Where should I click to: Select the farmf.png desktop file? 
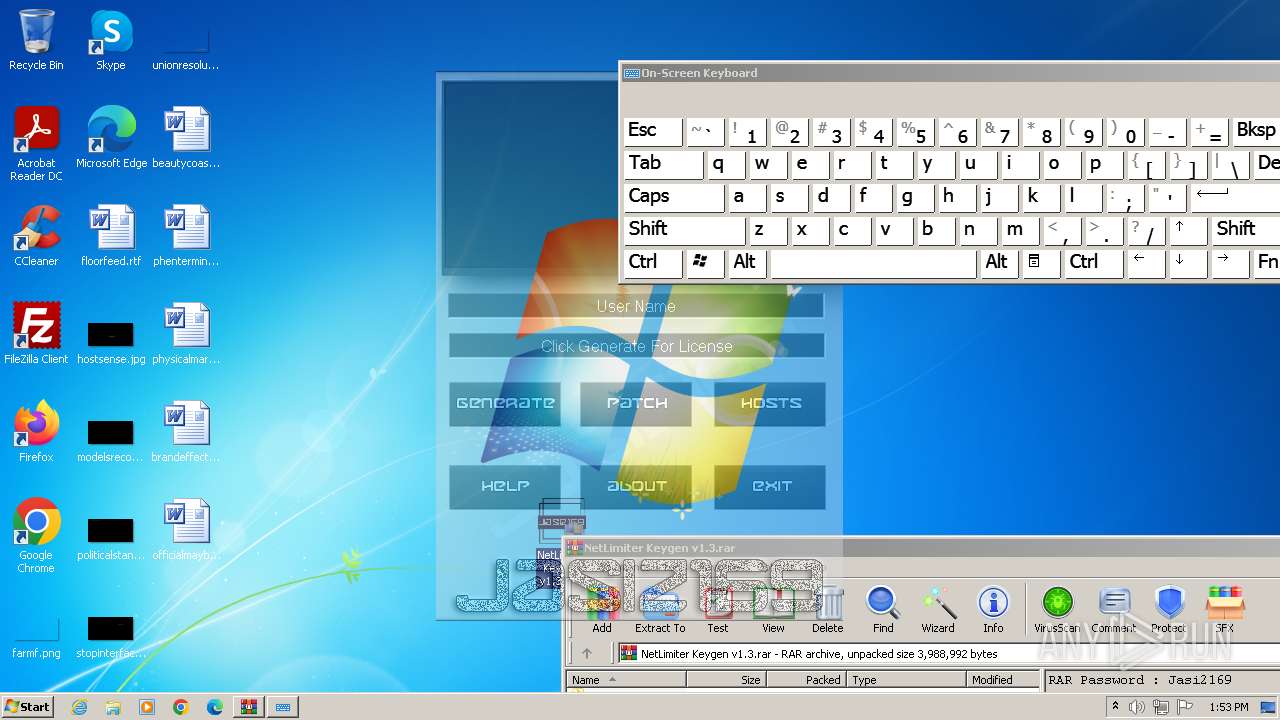click(x=36, y=636)
